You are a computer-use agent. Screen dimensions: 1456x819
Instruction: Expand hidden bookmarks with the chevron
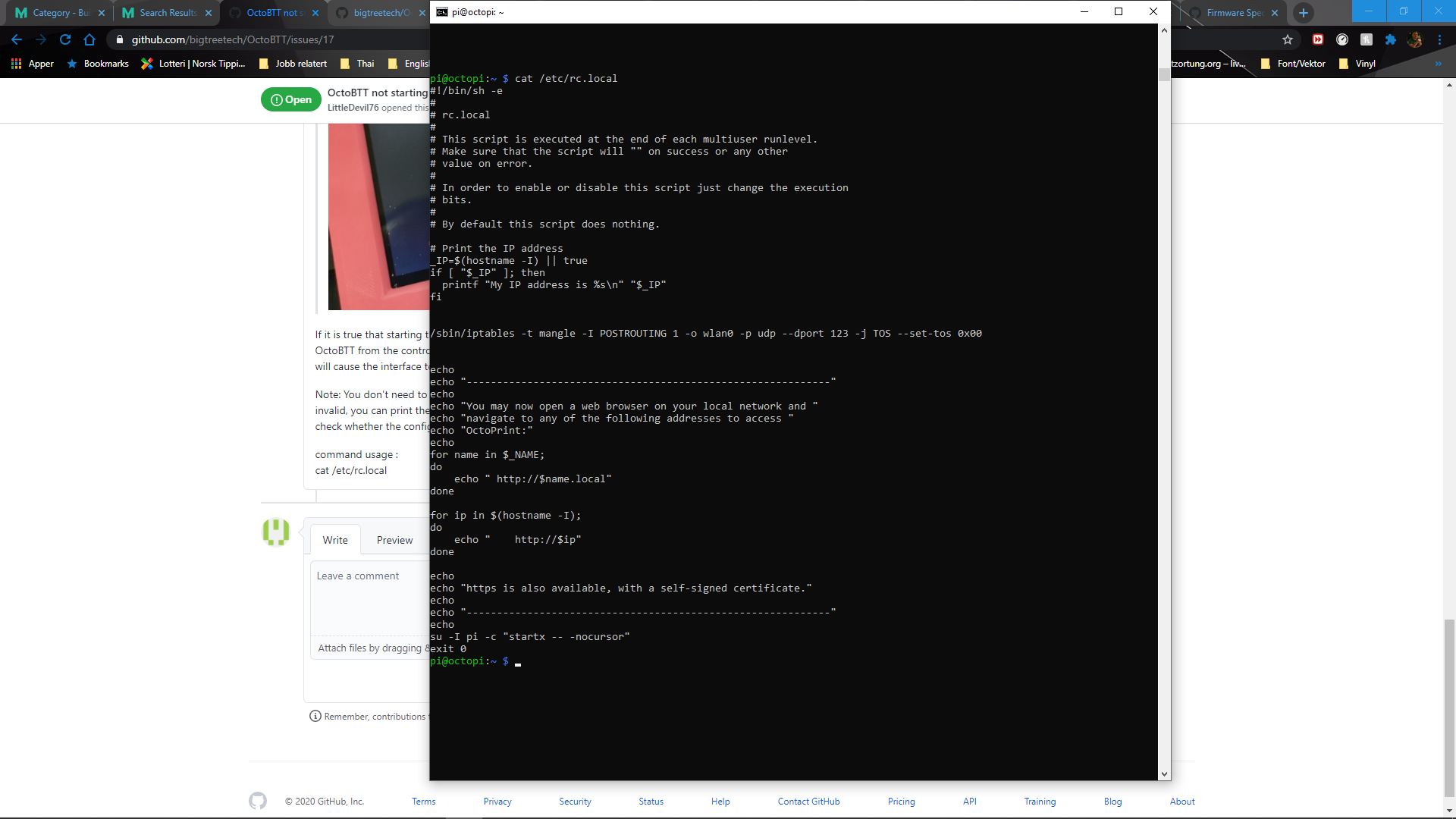click(x=1437, y=64)
